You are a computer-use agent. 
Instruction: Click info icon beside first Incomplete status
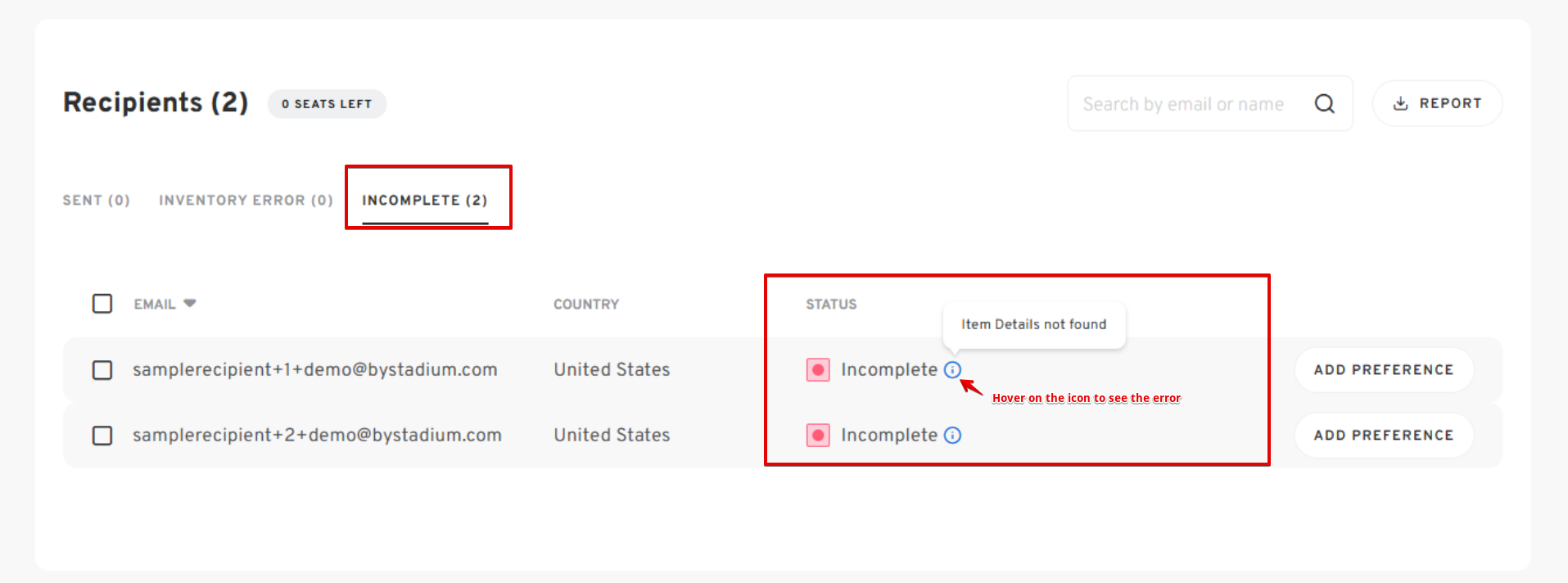[x=952, y=369]
